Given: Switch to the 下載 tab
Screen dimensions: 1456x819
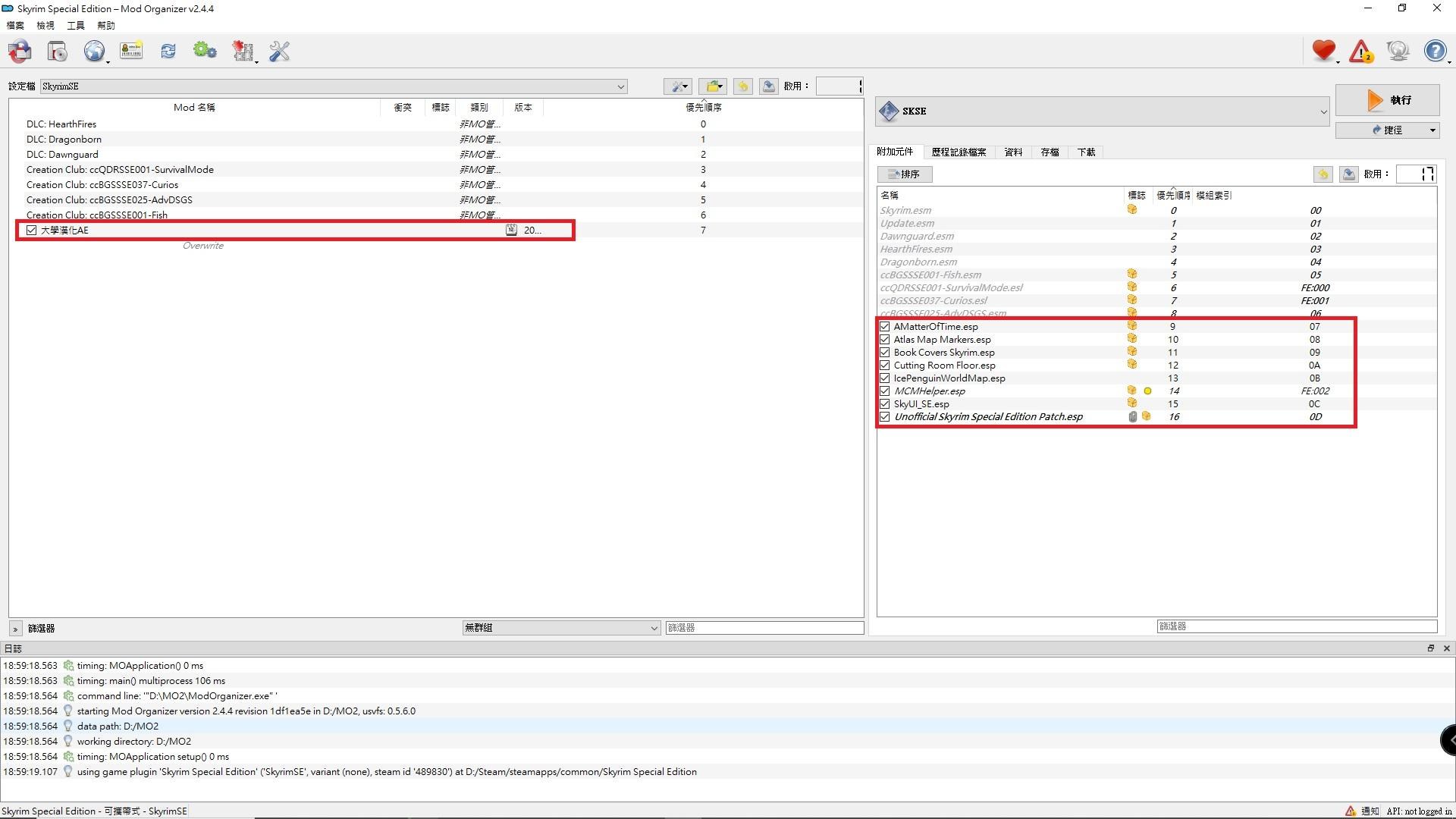Looking at the screenshot, I should click(x=1086, y=152).
